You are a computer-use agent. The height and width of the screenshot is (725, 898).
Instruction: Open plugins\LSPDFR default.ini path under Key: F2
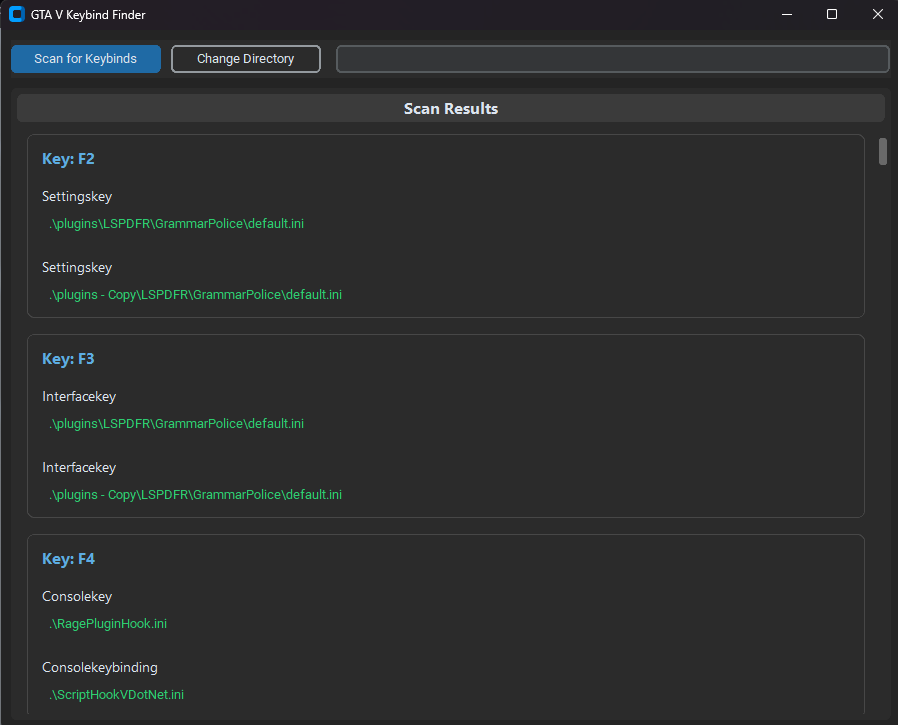pos(177,224)
